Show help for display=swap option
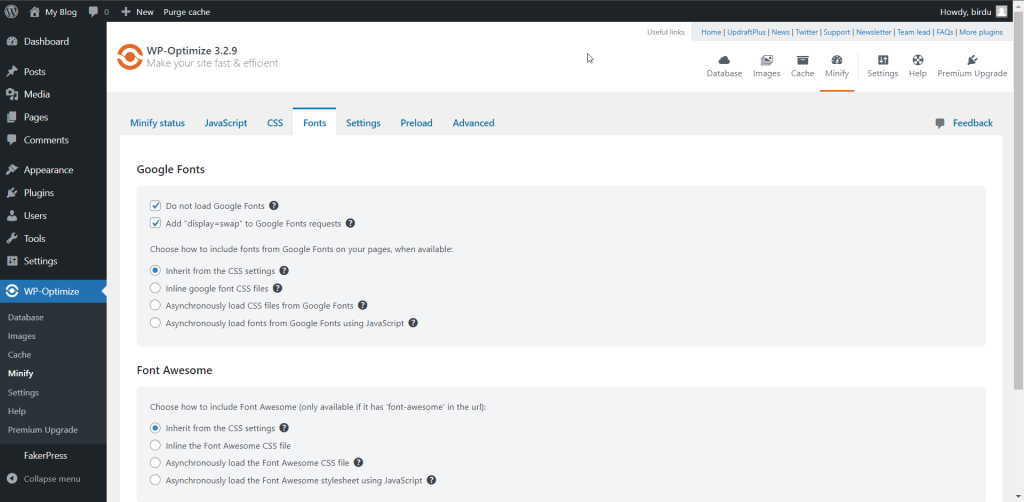Image resolution: width=1024 pixels, height=502 pixels. tap(350, 223)
